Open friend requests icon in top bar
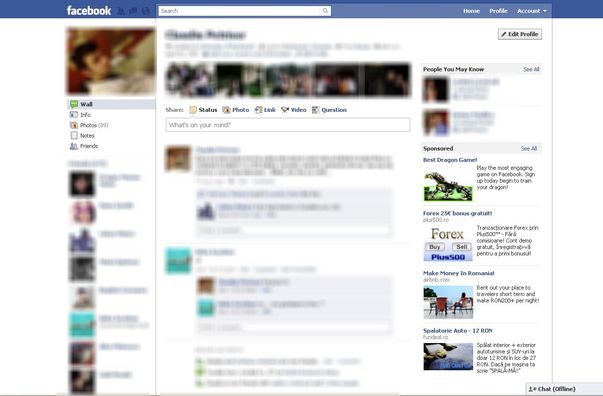Image resolution: width=603 pixels, height=396 pixels. (x=121, y=11)
